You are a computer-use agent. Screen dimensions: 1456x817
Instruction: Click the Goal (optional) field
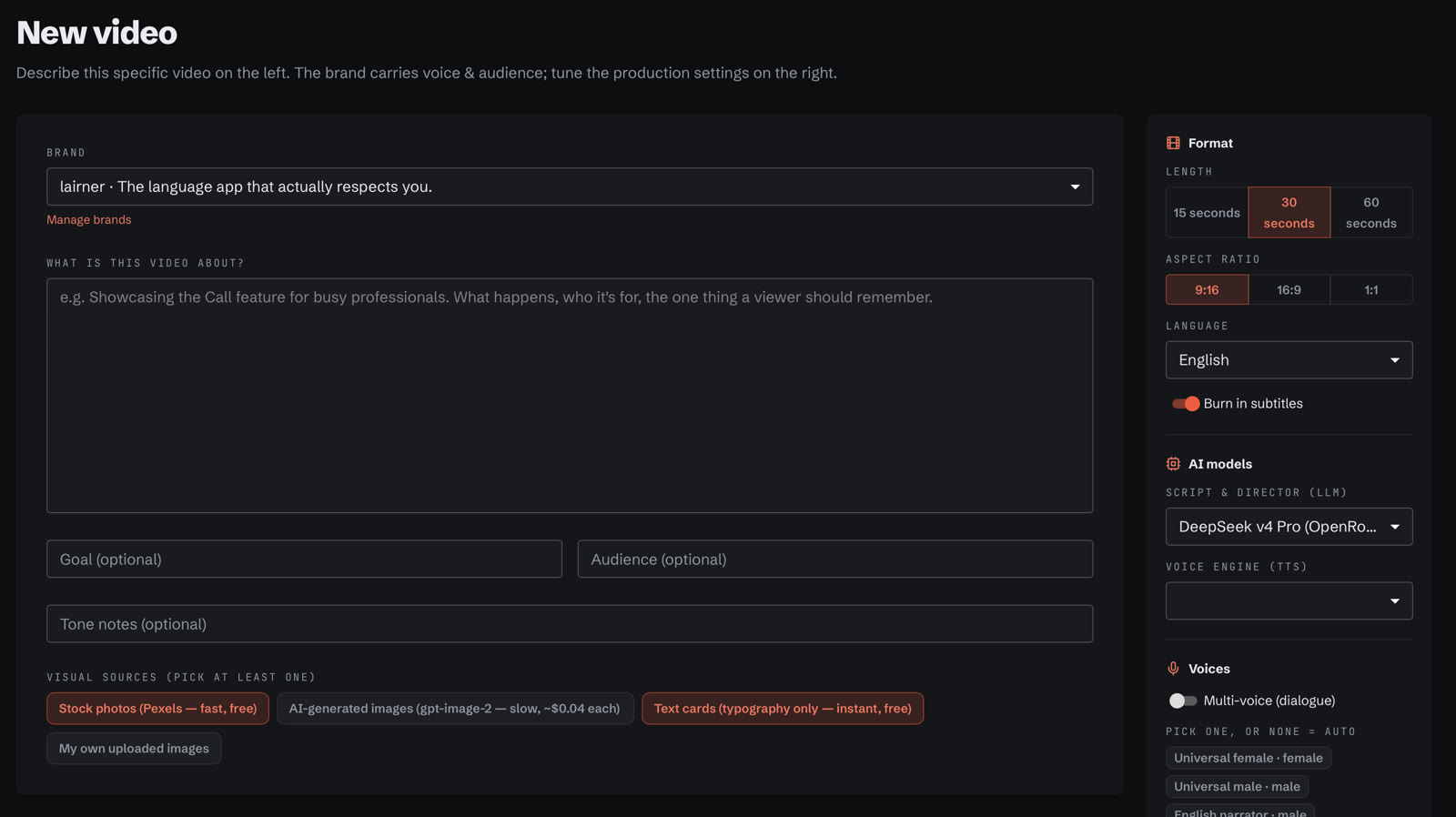coord(304,560)
